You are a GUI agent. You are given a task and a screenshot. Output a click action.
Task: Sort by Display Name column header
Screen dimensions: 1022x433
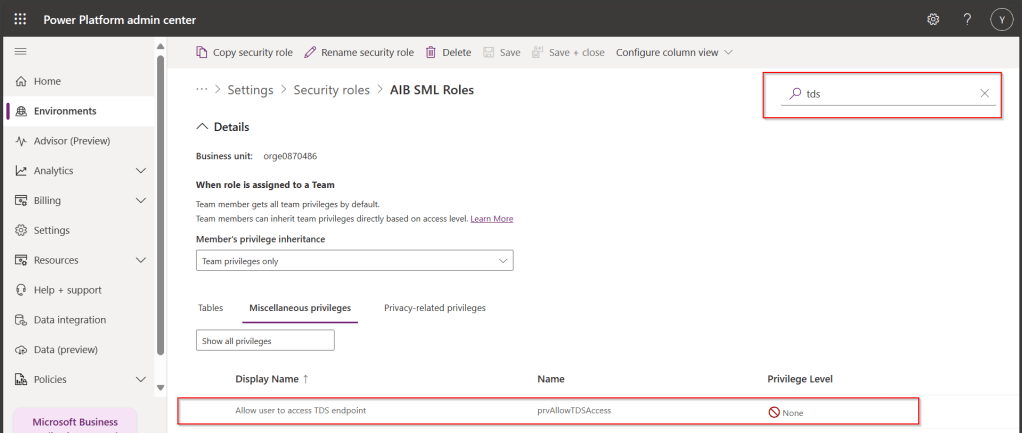pyautogui.click(x=266, y=379)
